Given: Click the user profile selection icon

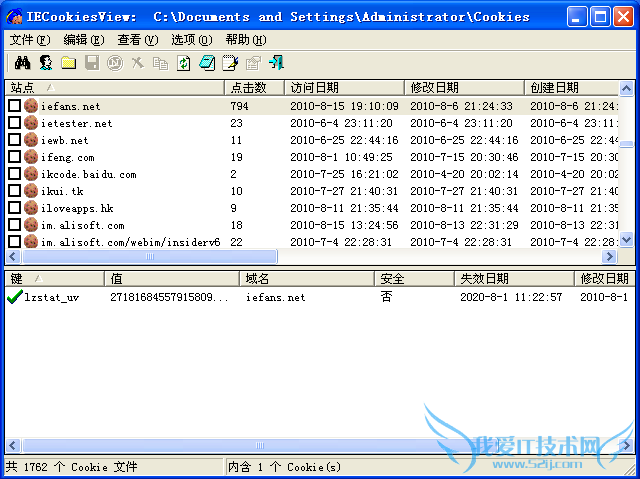Looking at the screenshot, I should tap(46, 63).
